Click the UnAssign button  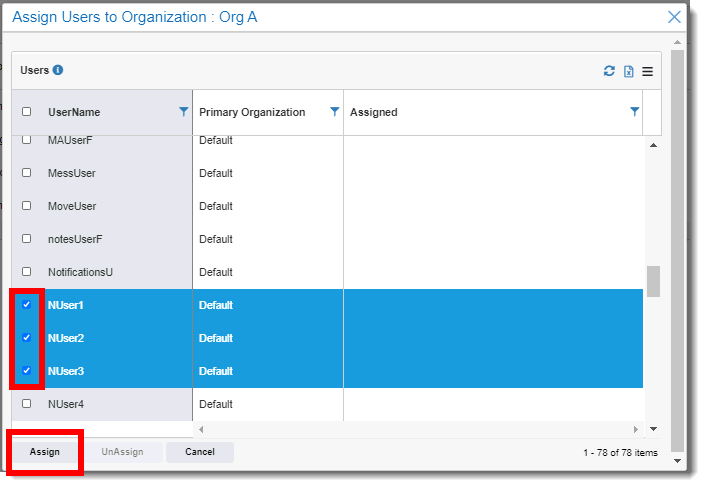click(x=122, y=452)
